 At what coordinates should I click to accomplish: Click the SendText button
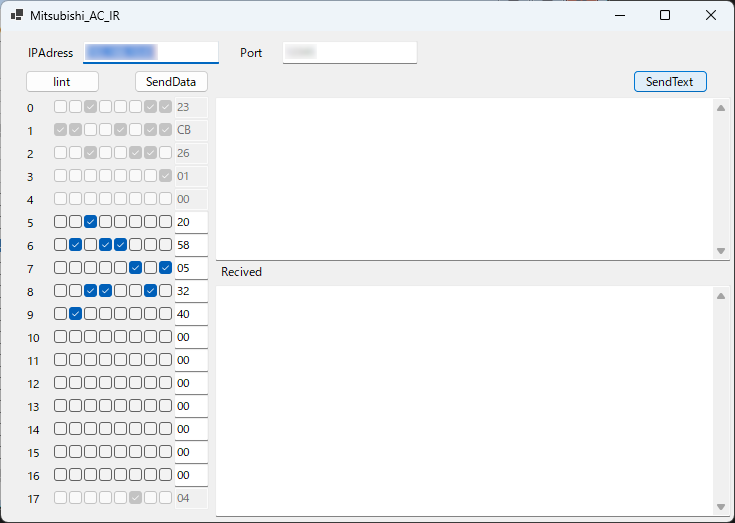670,82
